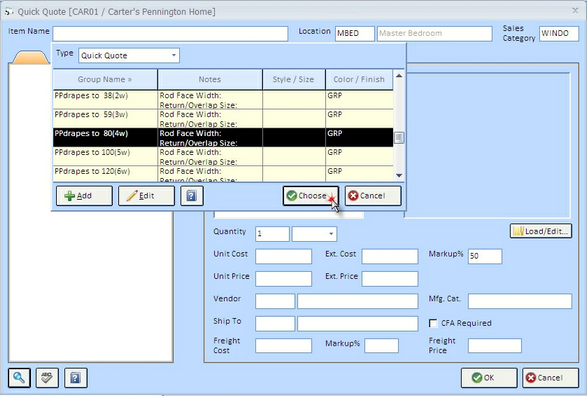Click Cancel at the dialog's bottom right

point(550,378)
